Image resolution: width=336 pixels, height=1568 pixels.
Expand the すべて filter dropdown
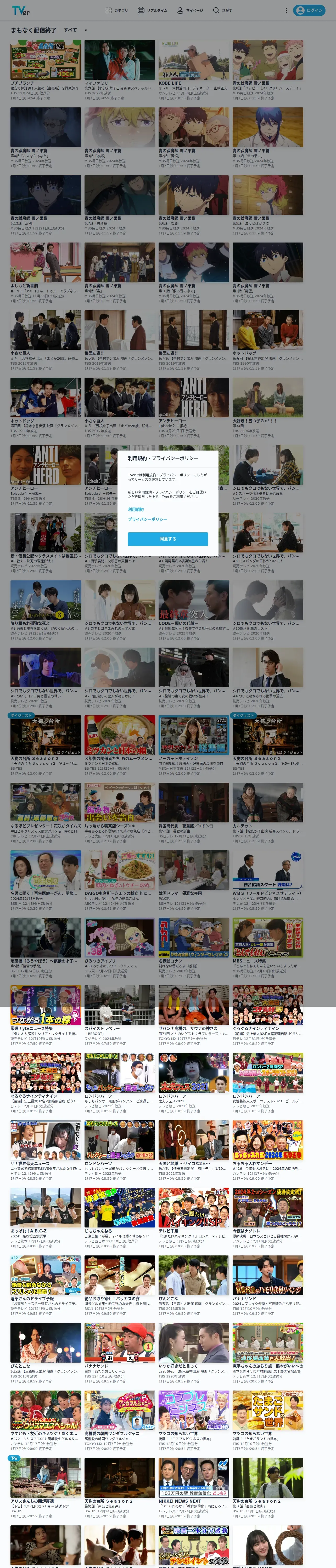coord(76,30)
